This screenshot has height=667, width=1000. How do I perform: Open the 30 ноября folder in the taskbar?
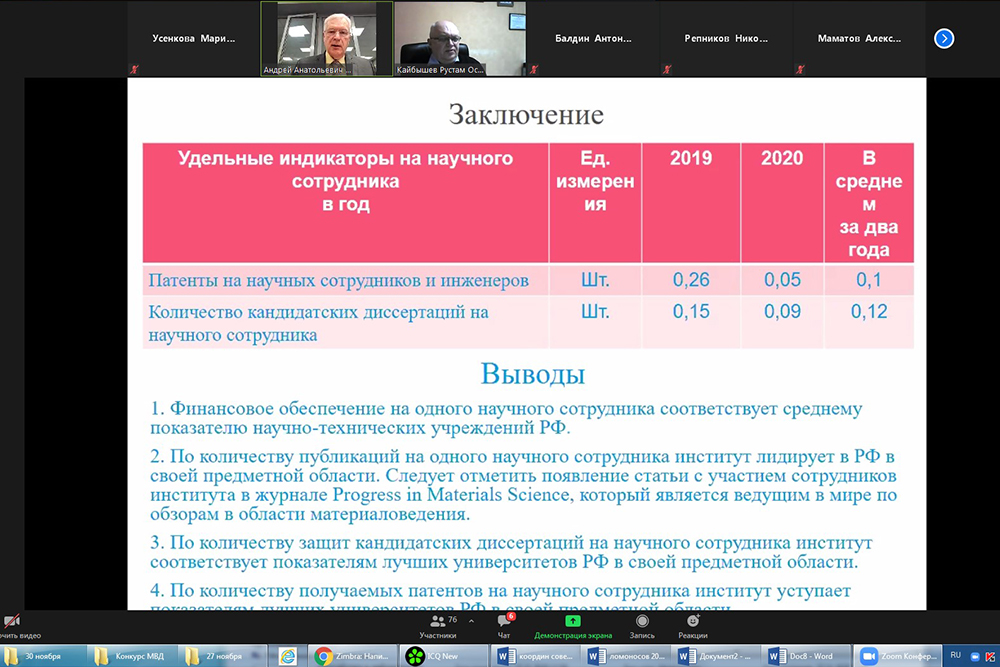pos(44,656)
